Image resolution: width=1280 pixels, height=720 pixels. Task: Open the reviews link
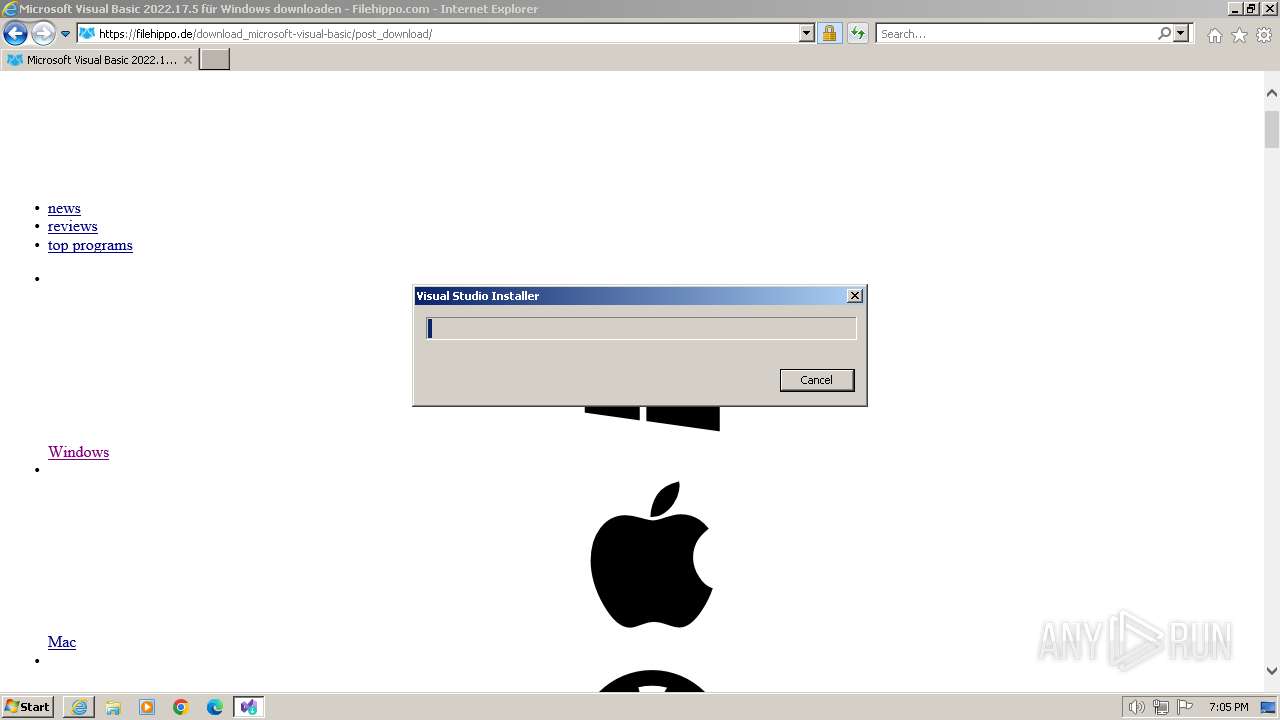point(72,226)
